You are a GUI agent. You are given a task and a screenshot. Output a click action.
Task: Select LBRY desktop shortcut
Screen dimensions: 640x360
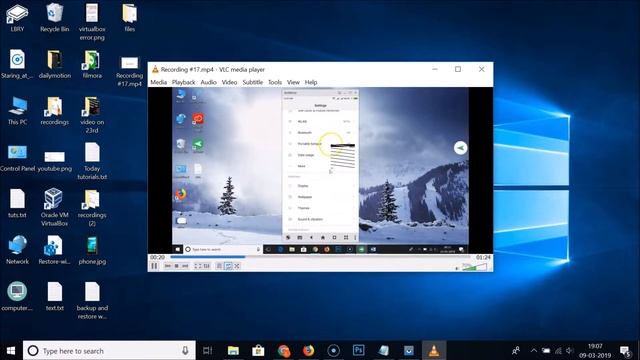17,18
